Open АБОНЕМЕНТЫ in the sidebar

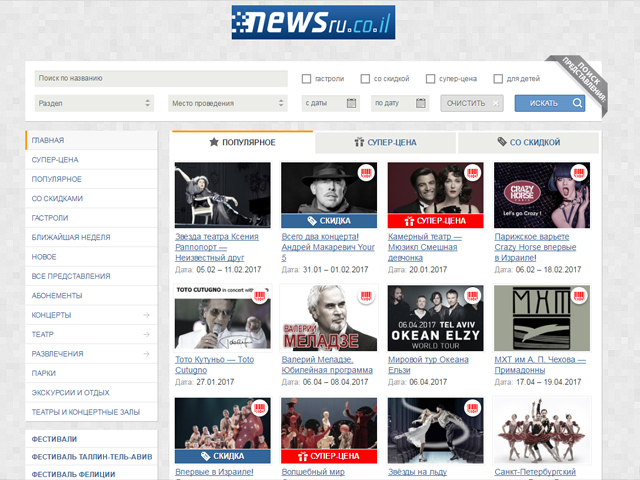(91, 296)
